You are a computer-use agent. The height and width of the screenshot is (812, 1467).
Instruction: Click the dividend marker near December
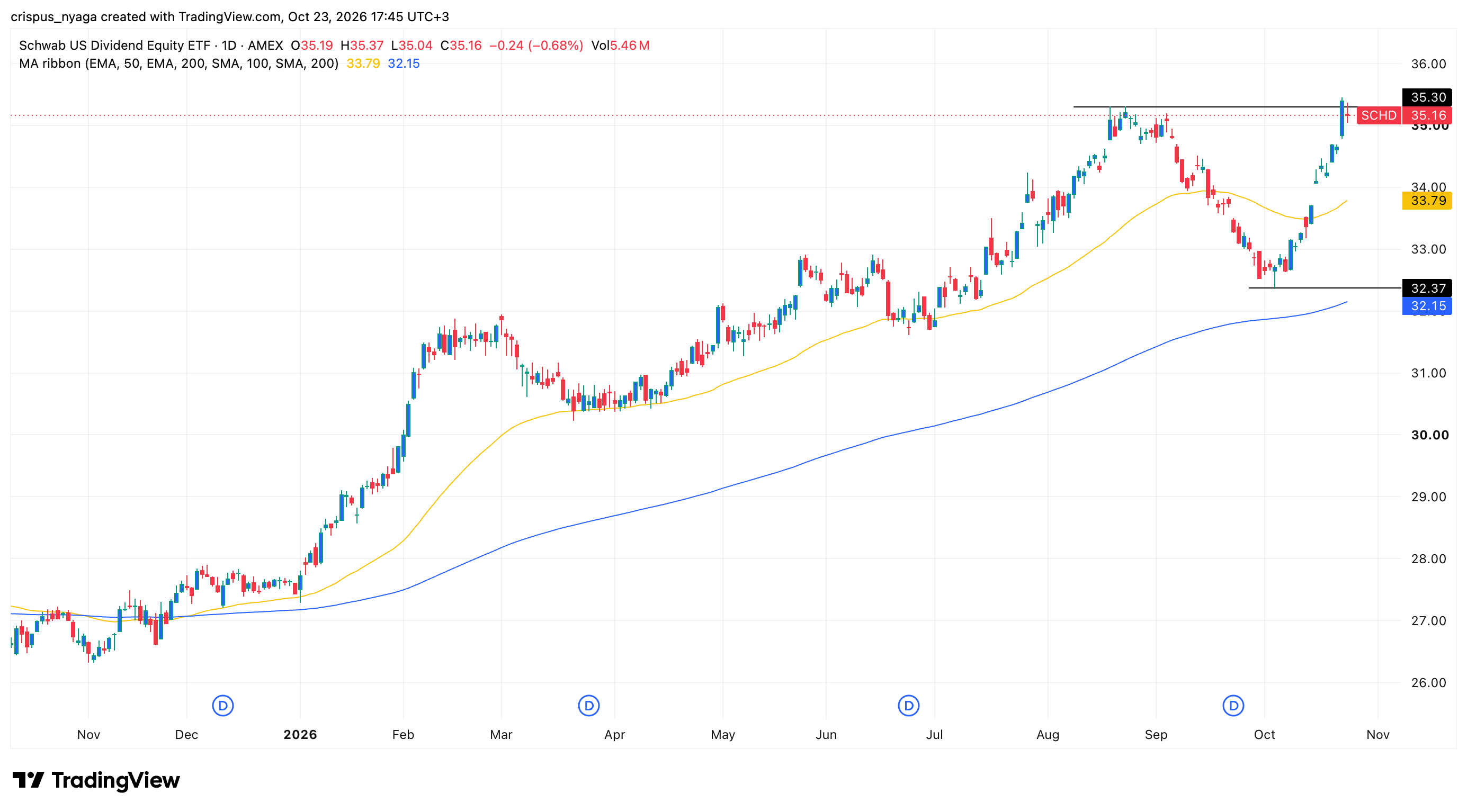tap(222, 706)
